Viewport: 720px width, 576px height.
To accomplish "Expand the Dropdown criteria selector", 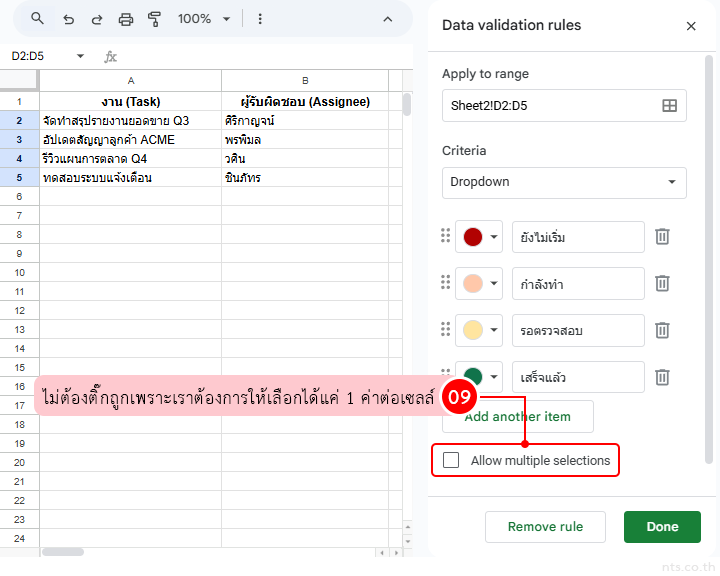I will 564,182.
